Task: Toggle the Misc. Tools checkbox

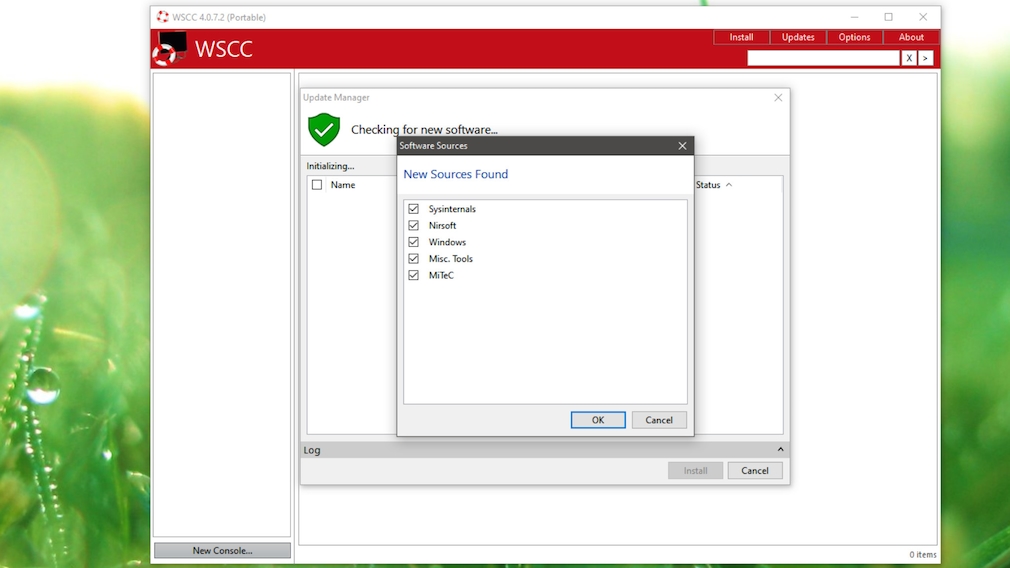Action: [x=413, y=259]
